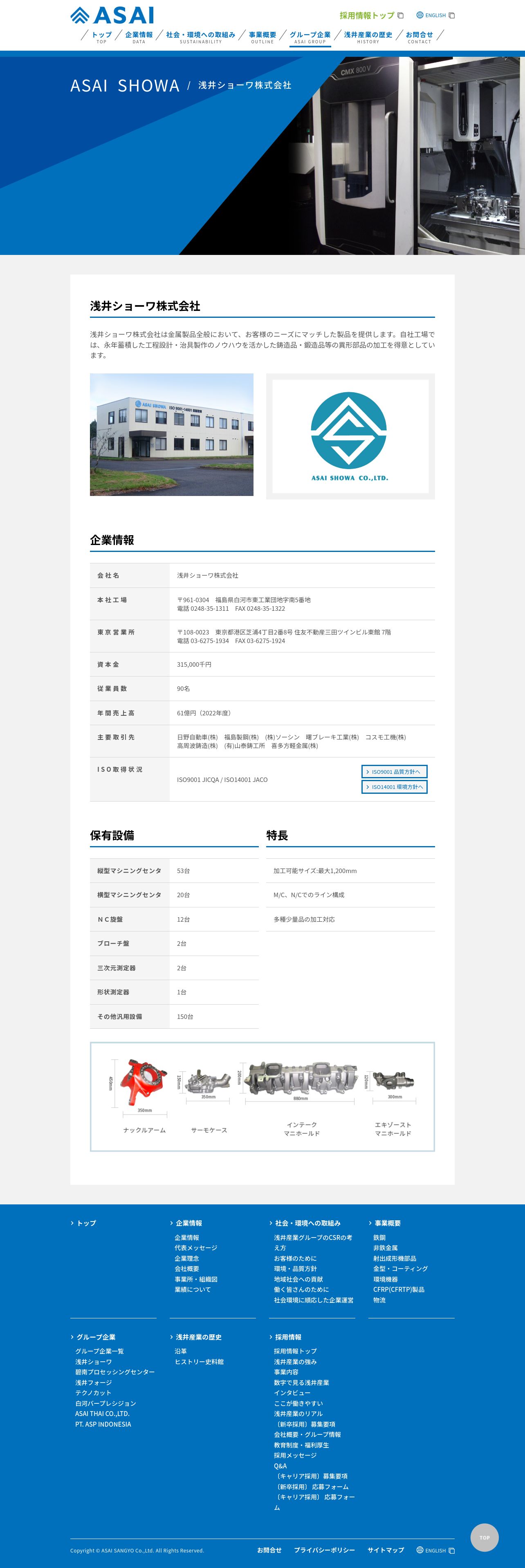Open footer 企業情報 heading link
This screenshot has height=1568, width=525.
point(188,1223)
